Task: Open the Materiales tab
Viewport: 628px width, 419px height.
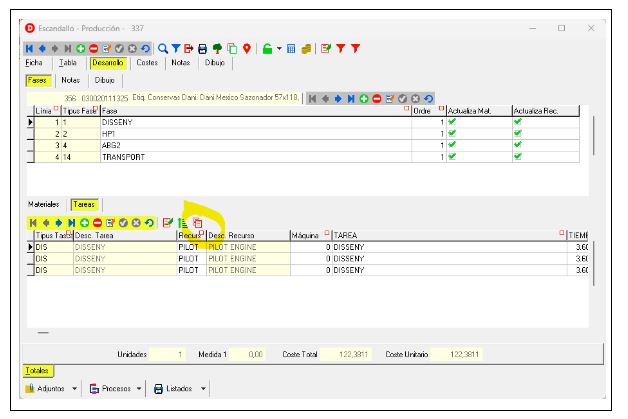Action: point(43,204)
